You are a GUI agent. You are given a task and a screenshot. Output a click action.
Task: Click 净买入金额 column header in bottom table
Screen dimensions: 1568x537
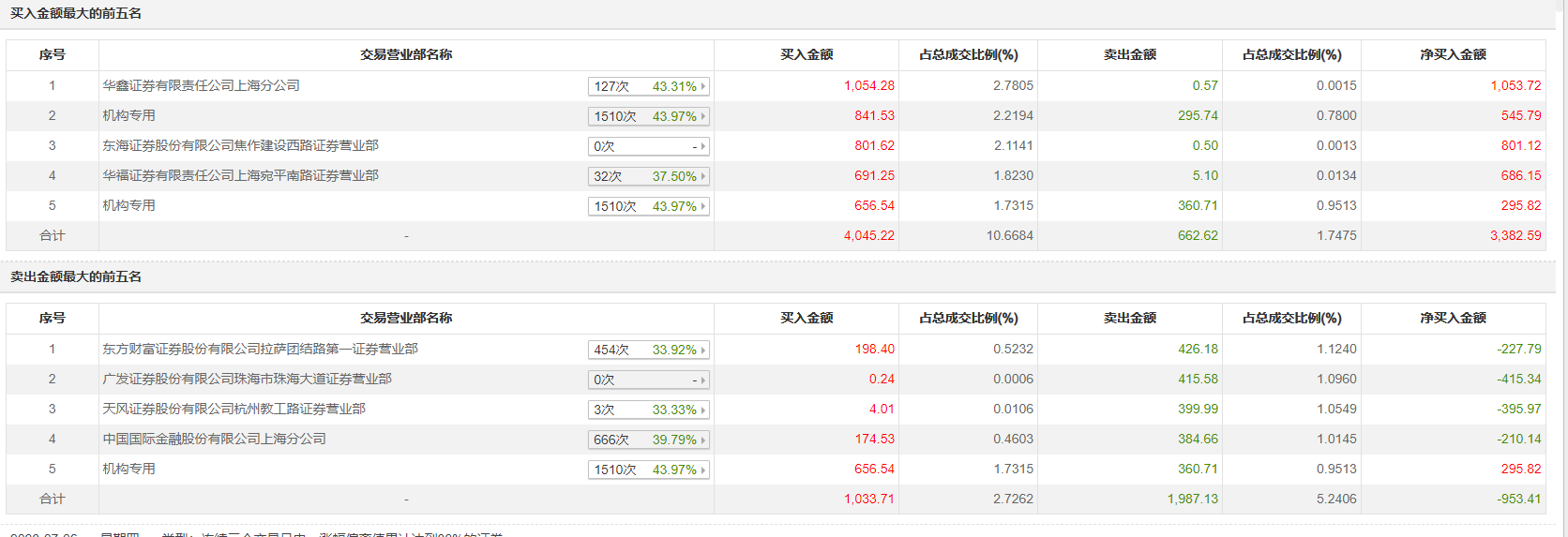click(1453, 318)
